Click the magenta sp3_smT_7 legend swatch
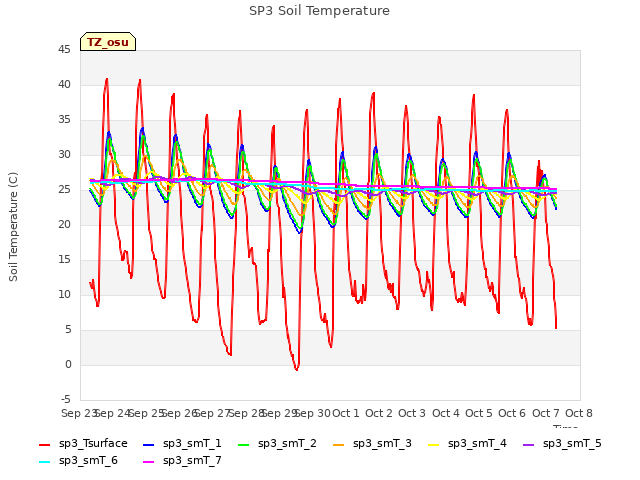 (149, 462)
